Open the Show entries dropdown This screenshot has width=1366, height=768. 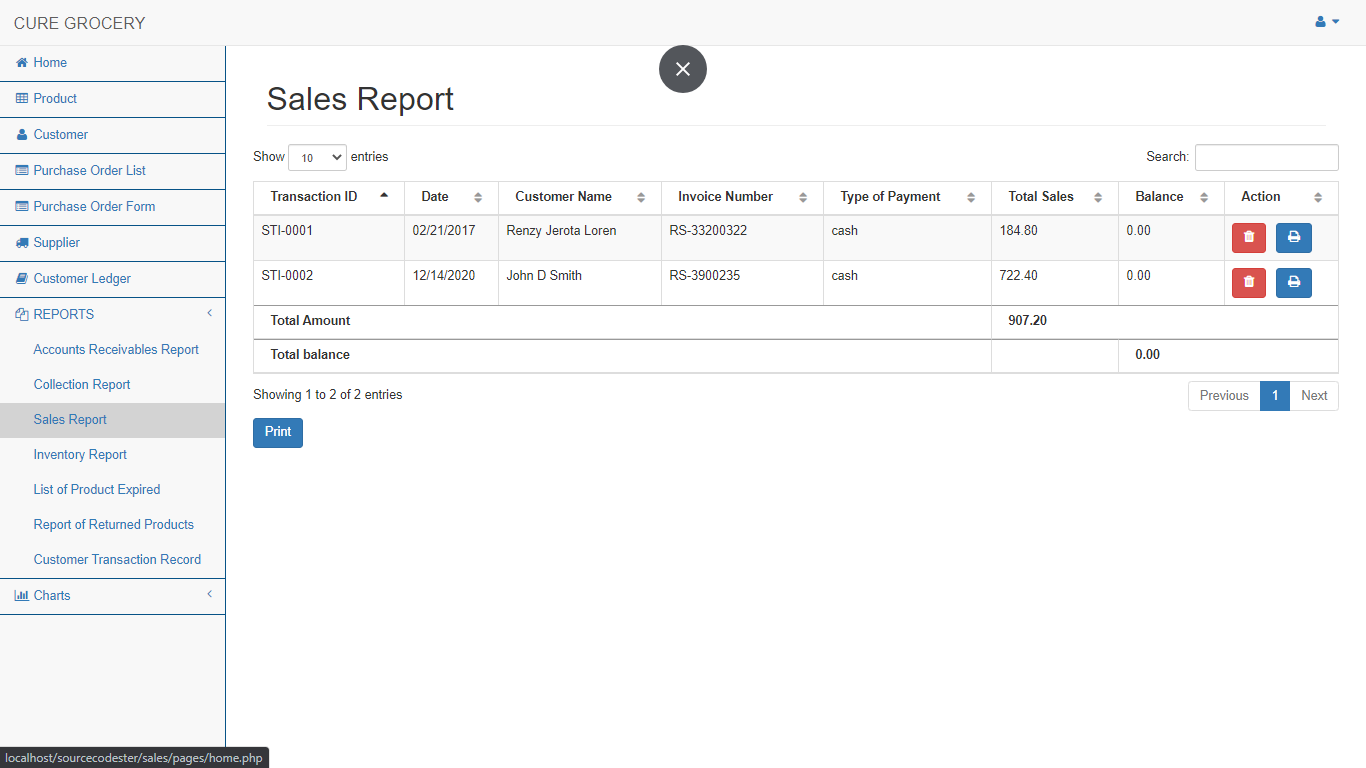[x=317, y=157]
